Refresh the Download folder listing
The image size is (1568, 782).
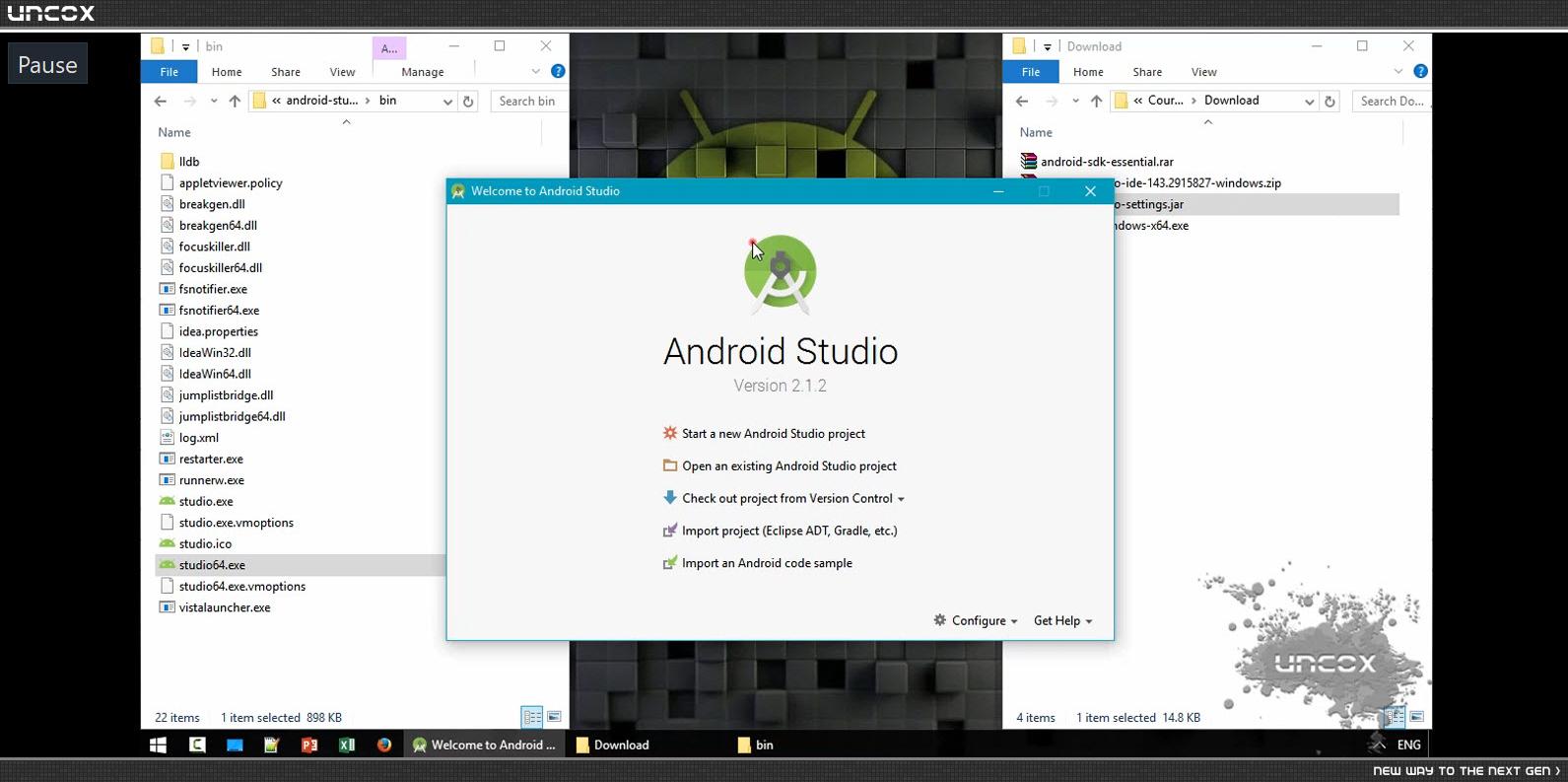tap(1330, 101)
